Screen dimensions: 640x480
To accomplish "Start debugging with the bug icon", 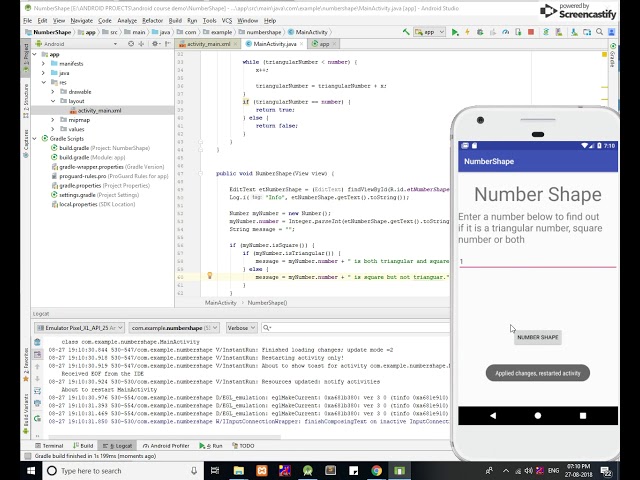I will pyautogui.click(x=480, y=32).
